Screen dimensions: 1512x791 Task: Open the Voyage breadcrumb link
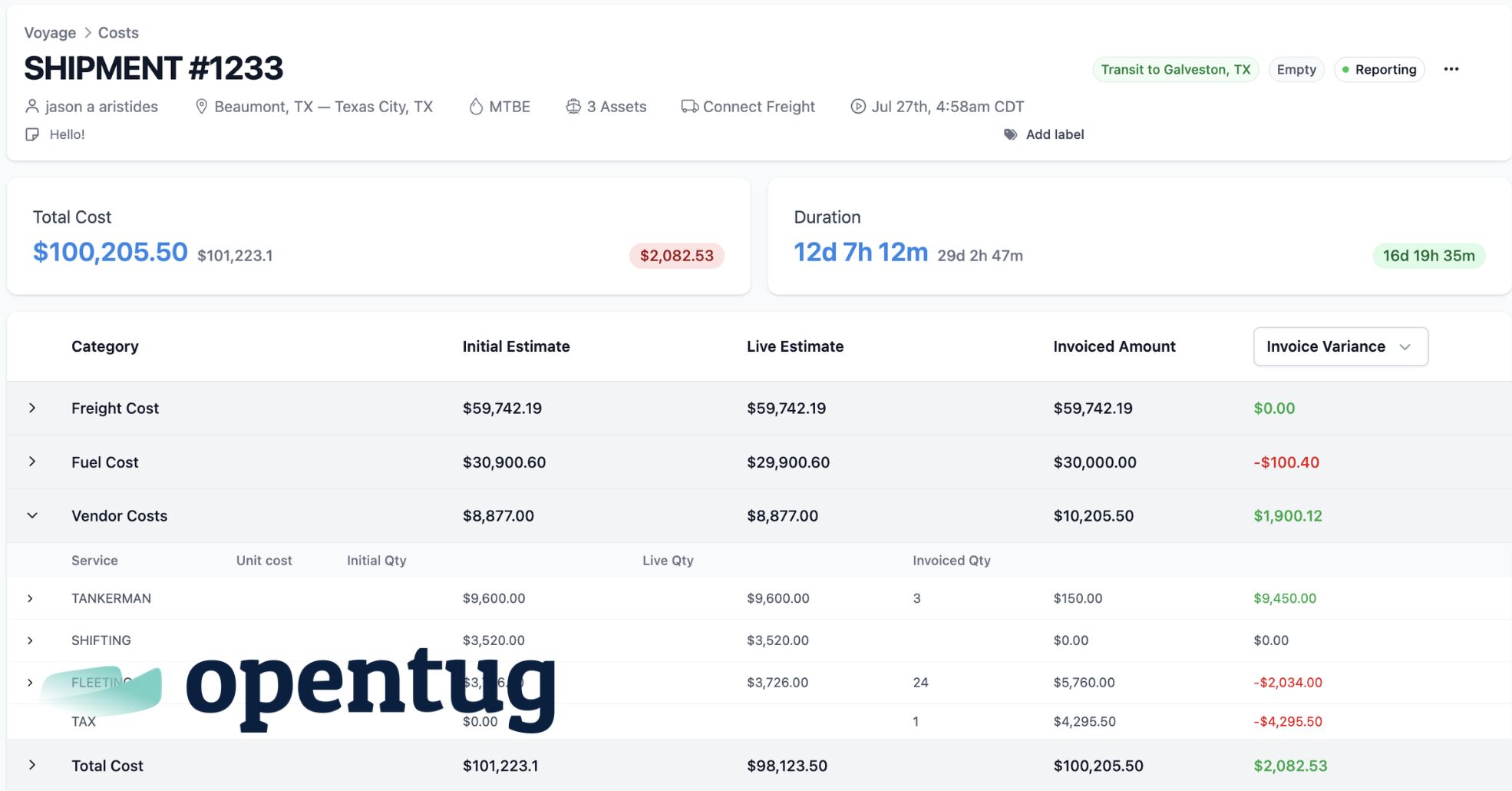point(50,32)
